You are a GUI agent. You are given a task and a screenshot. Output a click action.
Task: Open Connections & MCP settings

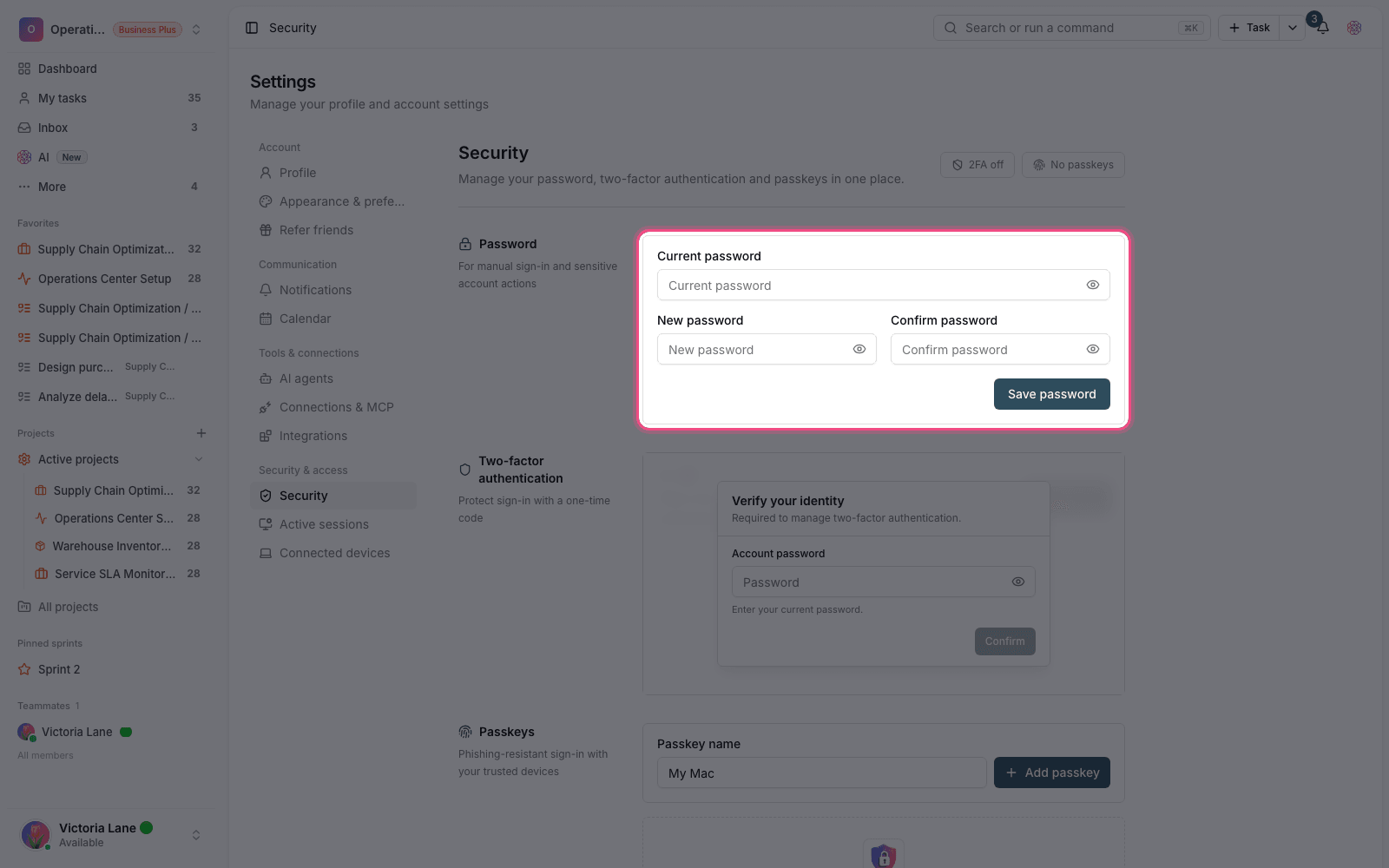pyautogui.click(x=333, y=407)
